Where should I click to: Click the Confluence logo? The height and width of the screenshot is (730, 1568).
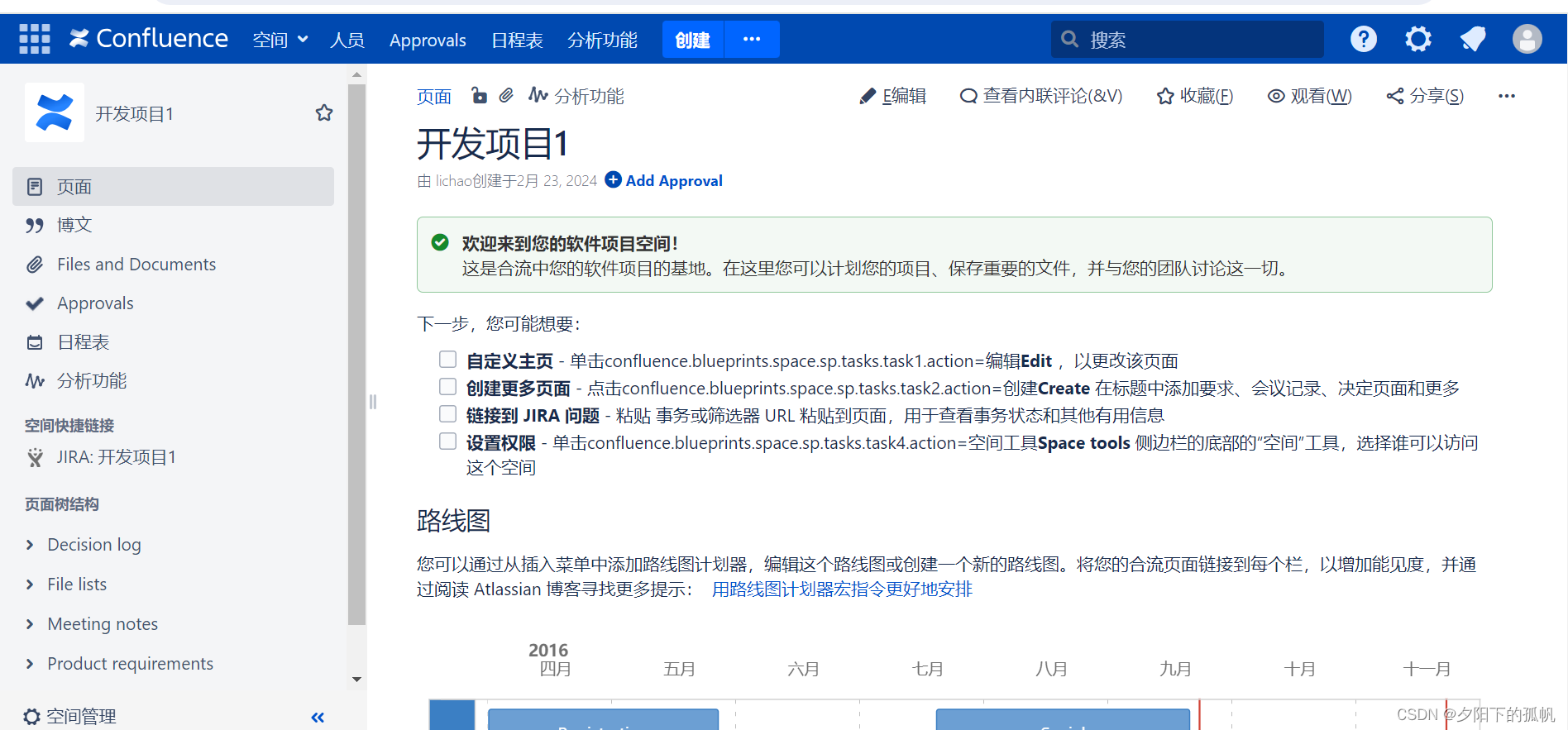pos(149,38)
